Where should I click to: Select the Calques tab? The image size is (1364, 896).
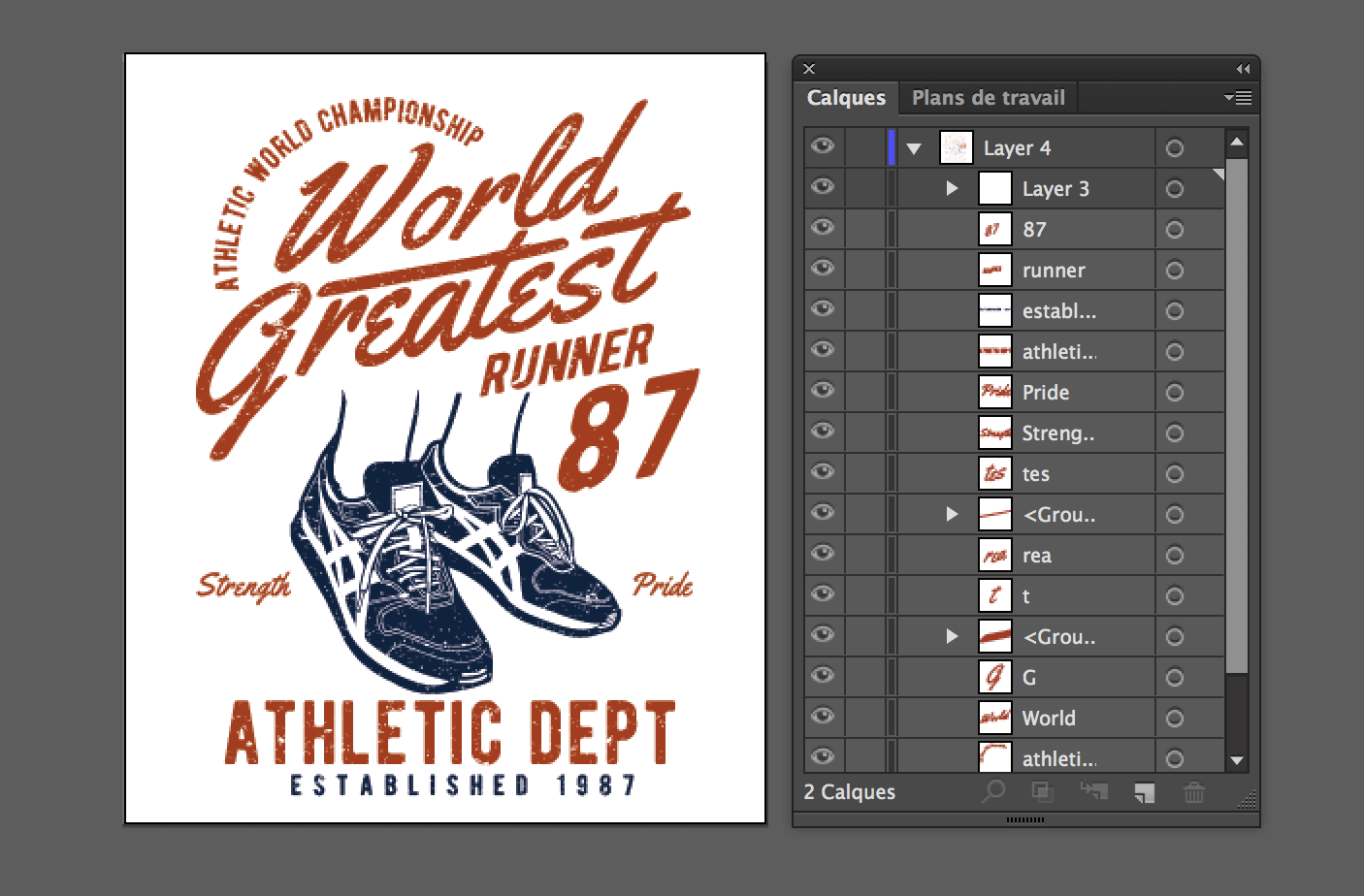[x=845, y=97]
